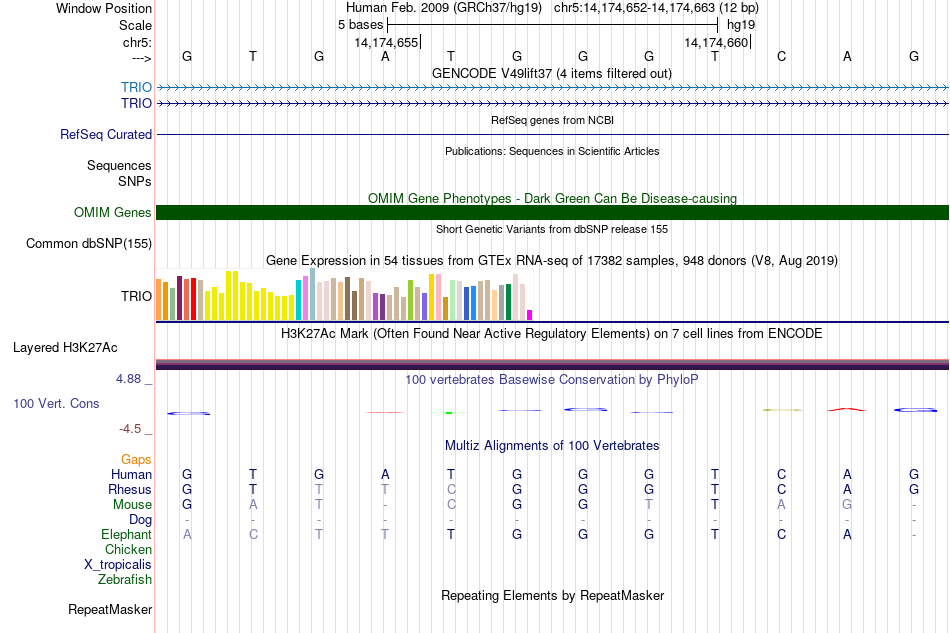
Task: Click the '--->' base sequence direction label
Action: [142, 58]
